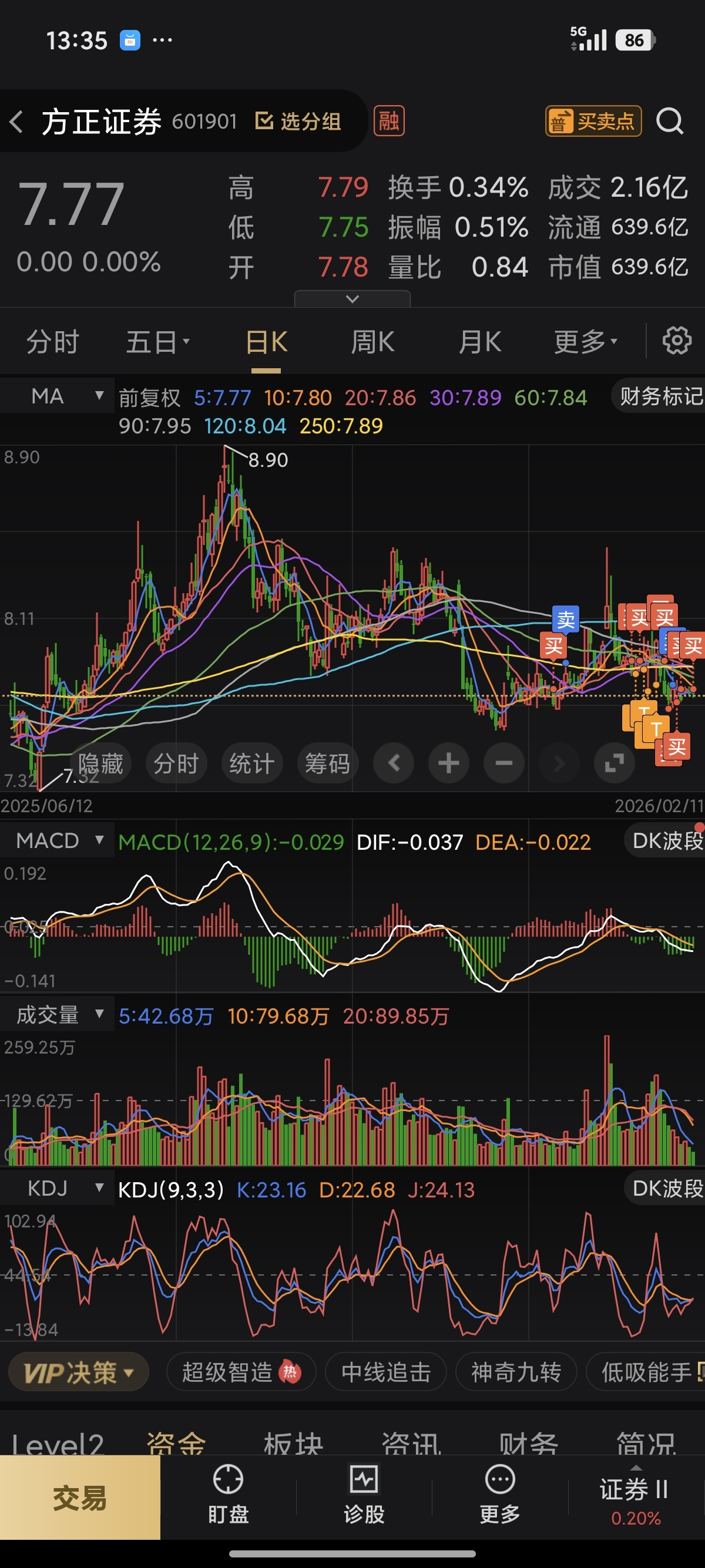Select 周K chart tab
The height and width of the screenshot is (1568, 705).
(x=372, y=341)
